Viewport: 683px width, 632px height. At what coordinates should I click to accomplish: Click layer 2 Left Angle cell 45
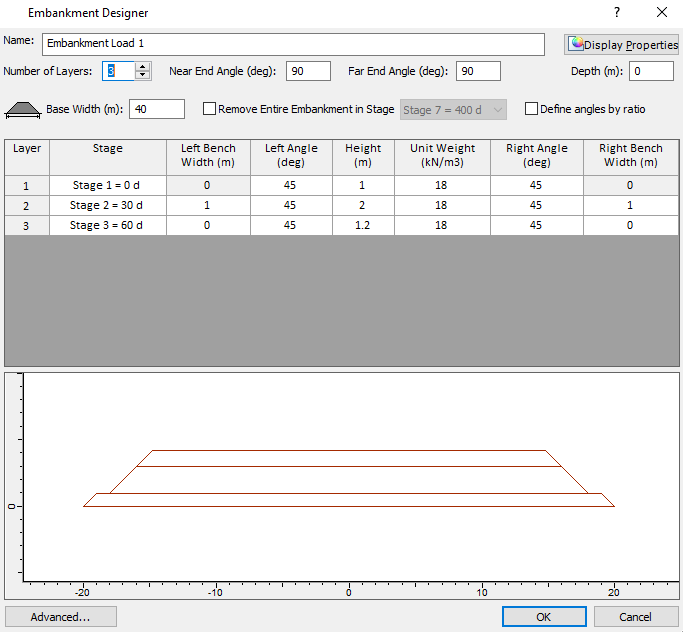pyautogui.click(x=291, y=205)
